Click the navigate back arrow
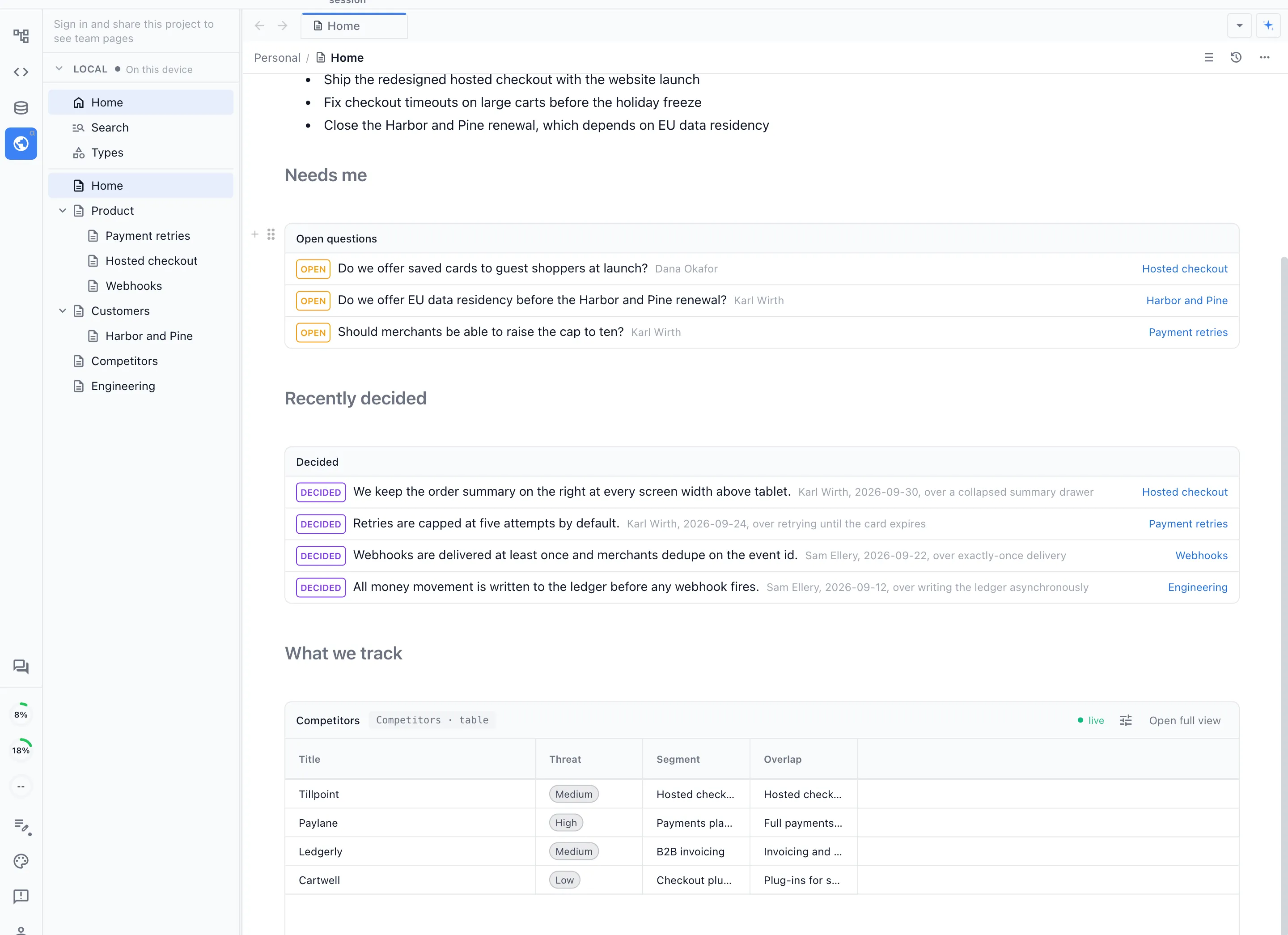1288x935 pixels. (259, 26)
